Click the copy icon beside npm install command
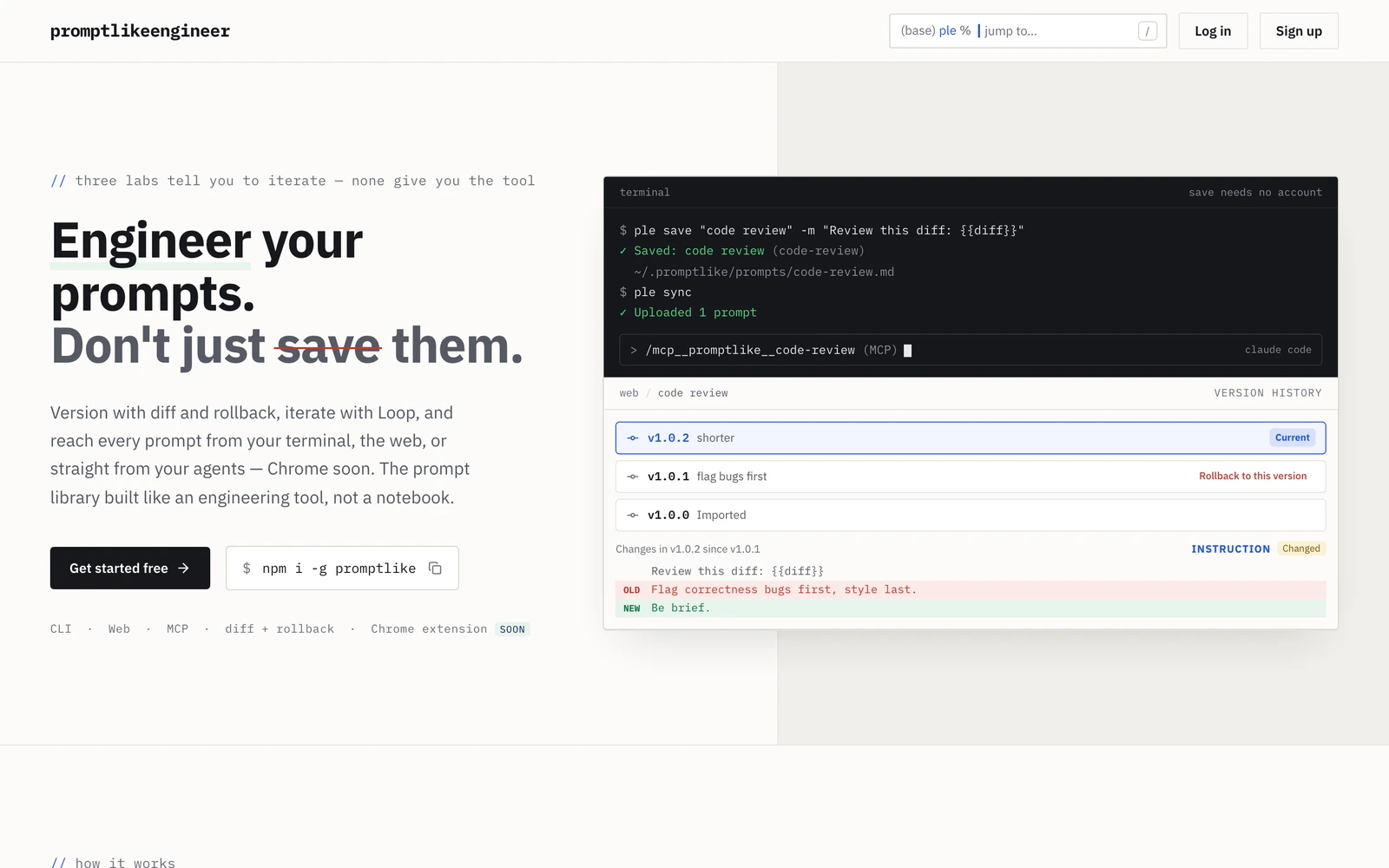The height and width of the screenshot is (868, 1389). tap(435, 569)
